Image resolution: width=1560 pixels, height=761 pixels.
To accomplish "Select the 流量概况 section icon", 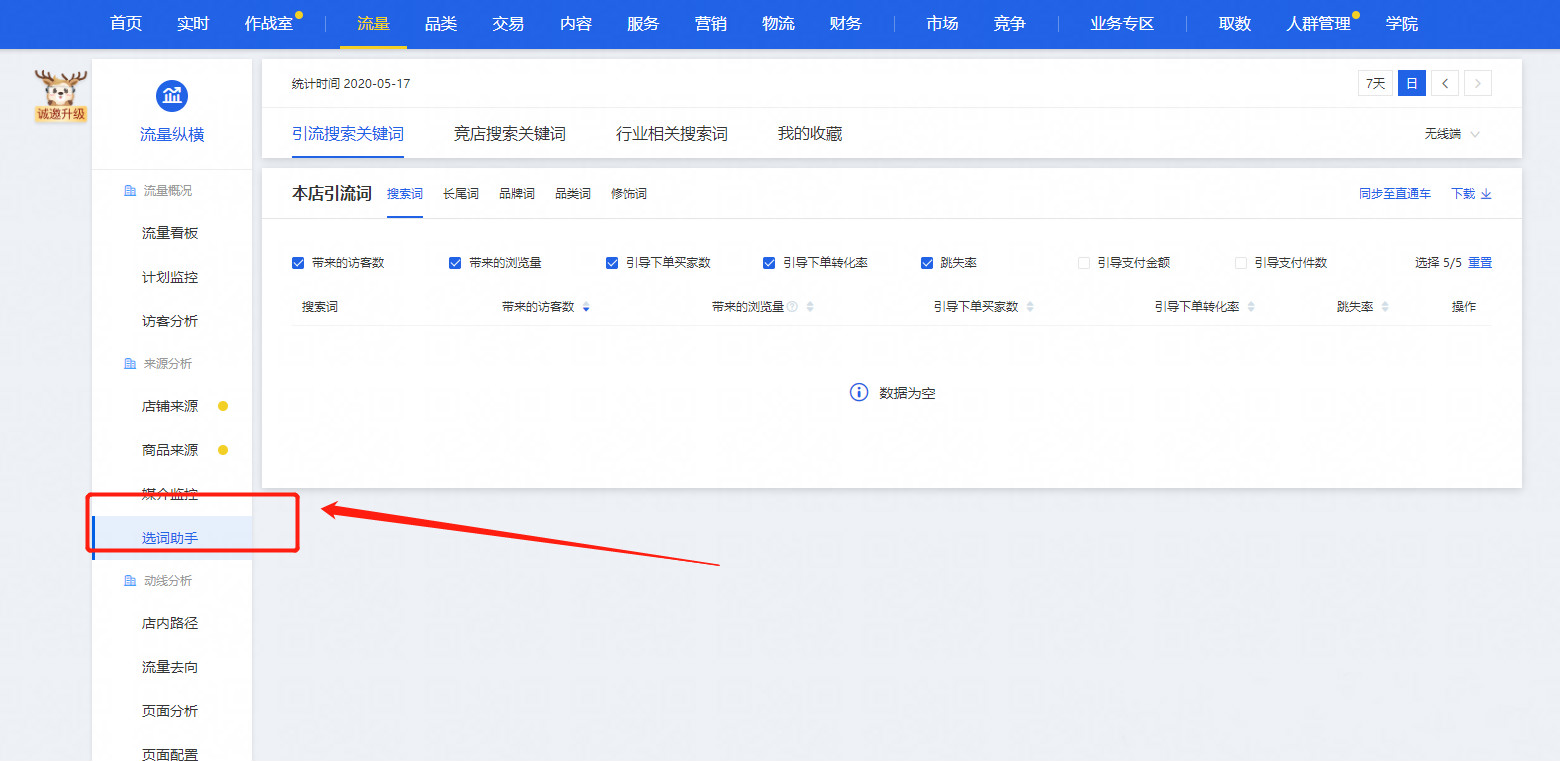I will [x=130, y=190].
